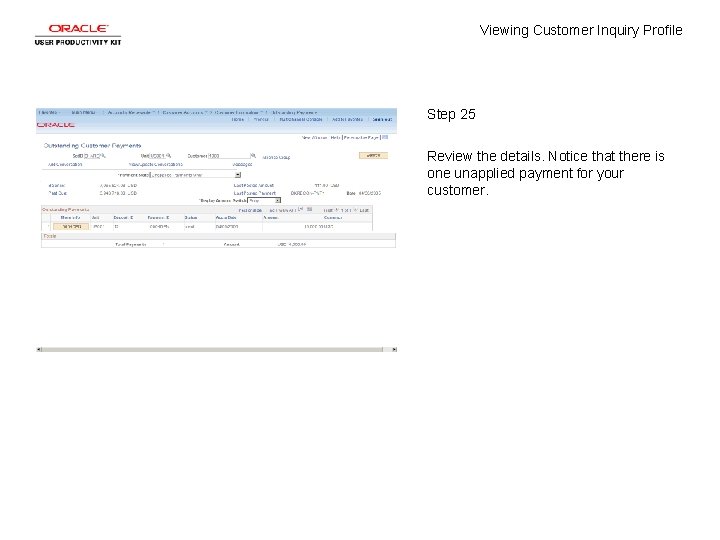Screen dimensions: 720x540
Task: Click the Deposit ID column header
Action: (124, 218)
